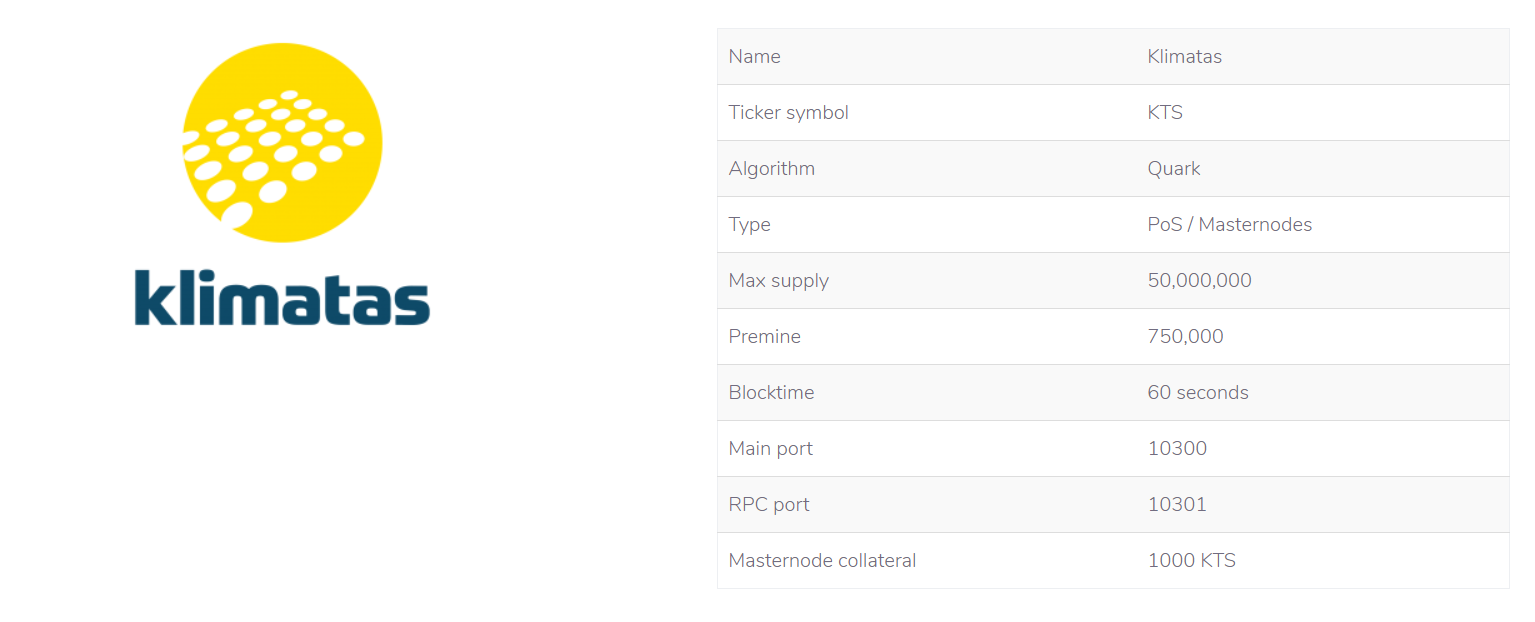Click the 10301 RPC port value
This screenshot has height=622, width=1535.
coord(1178,505)
